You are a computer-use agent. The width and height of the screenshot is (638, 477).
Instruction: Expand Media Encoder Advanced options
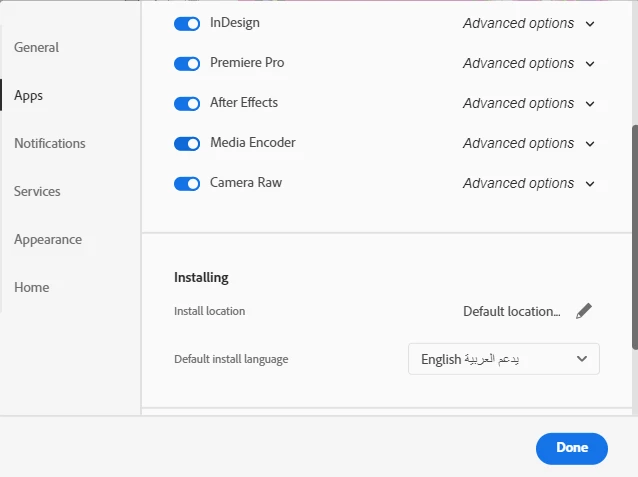(x=529, y=143)
